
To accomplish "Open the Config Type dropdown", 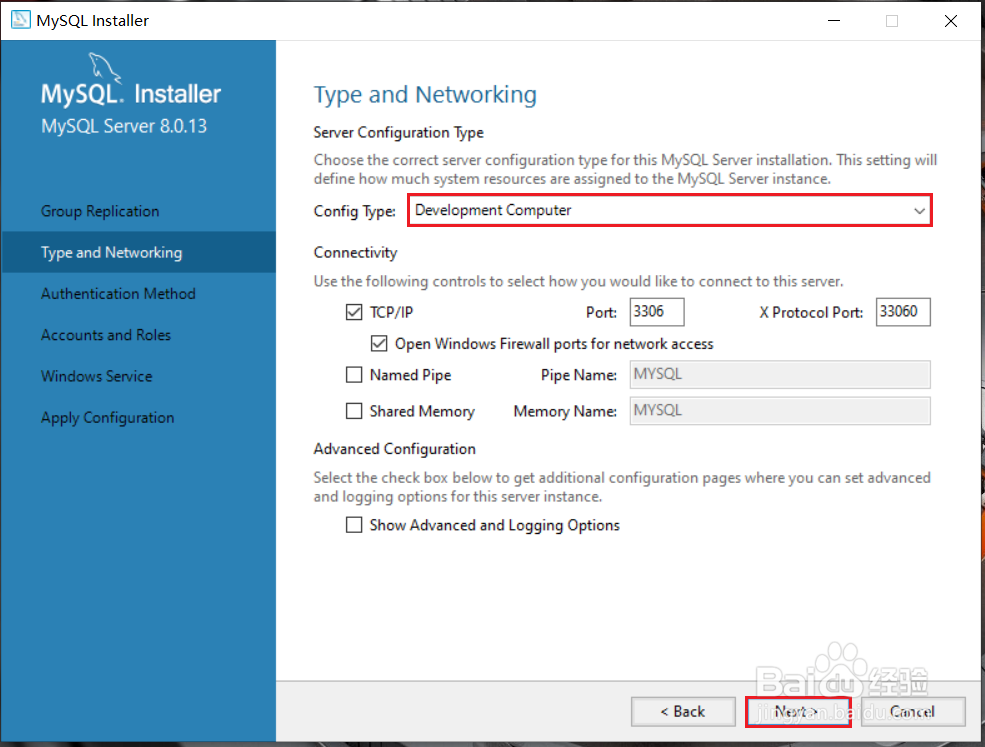I will click(670, 210).
